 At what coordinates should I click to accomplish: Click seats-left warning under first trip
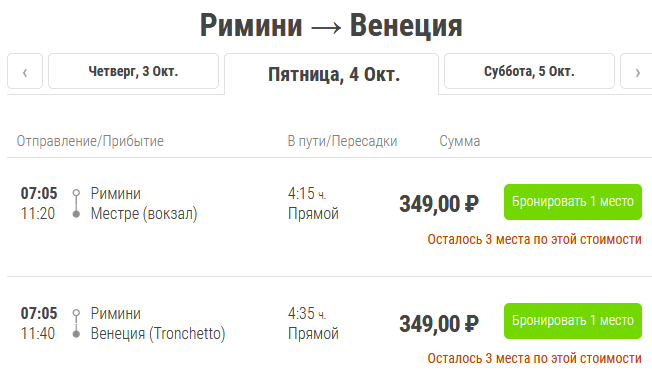coord(534,239)
